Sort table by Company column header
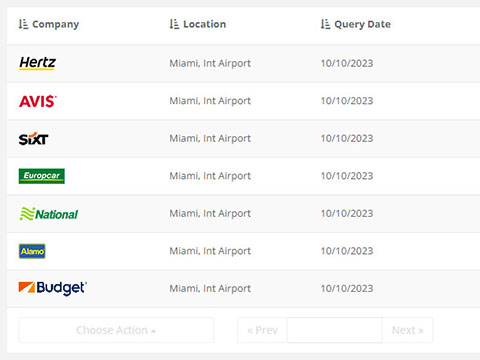 (55, 24)
